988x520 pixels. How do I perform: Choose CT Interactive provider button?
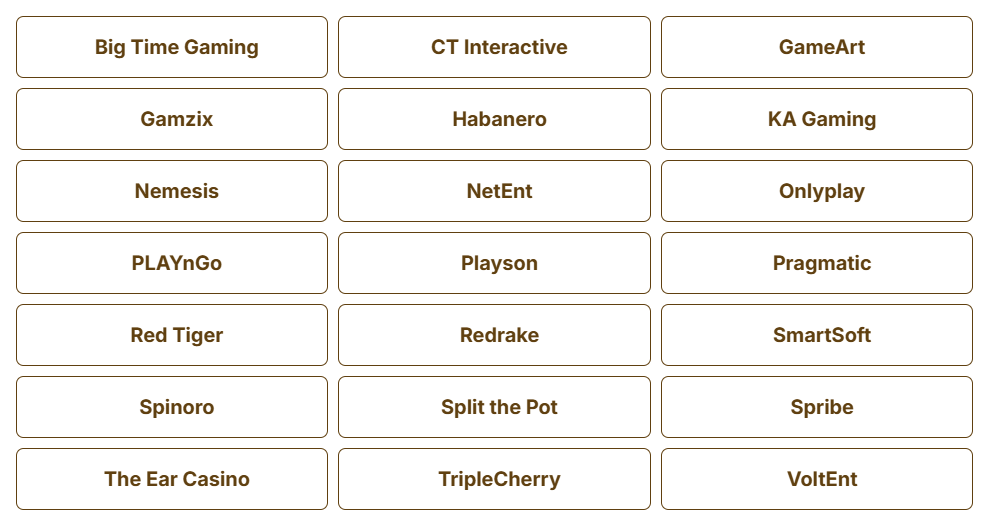coord(494,47)
